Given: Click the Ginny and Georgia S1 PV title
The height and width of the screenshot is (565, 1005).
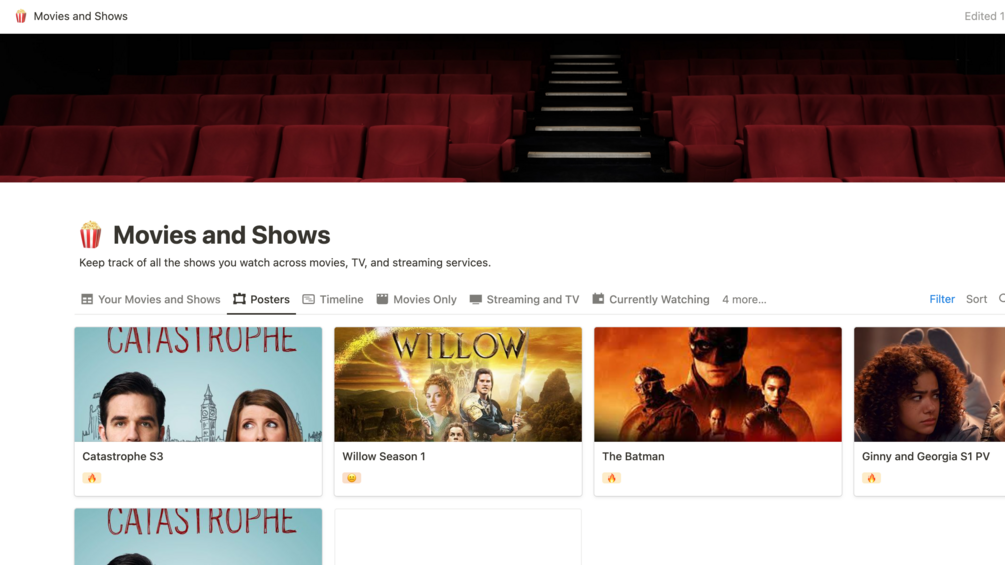Looking at the screenshot, I should click(x=926, y=456).
